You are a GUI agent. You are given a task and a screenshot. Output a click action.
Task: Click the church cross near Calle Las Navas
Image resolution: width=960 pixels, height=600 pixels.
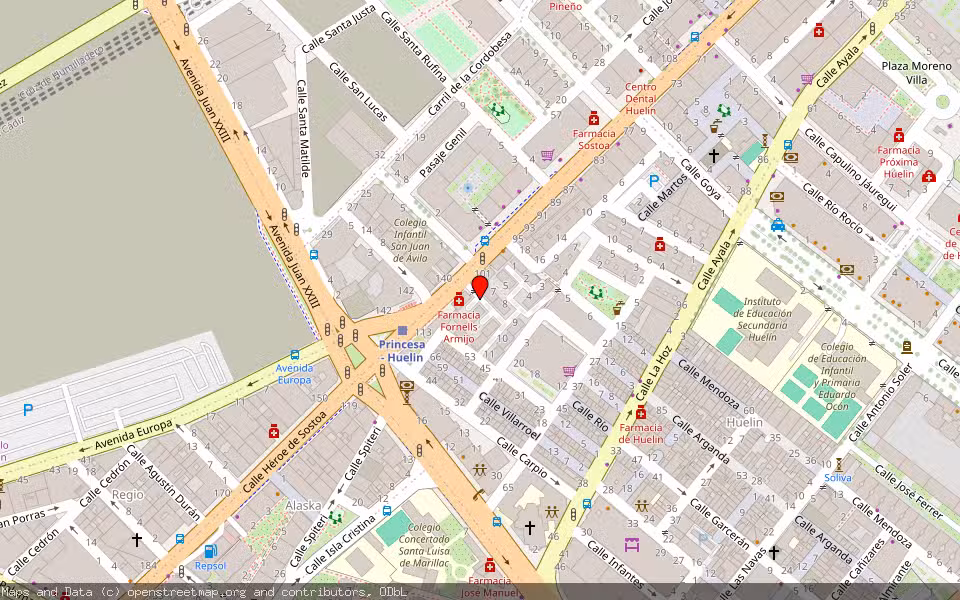(774, 553)
